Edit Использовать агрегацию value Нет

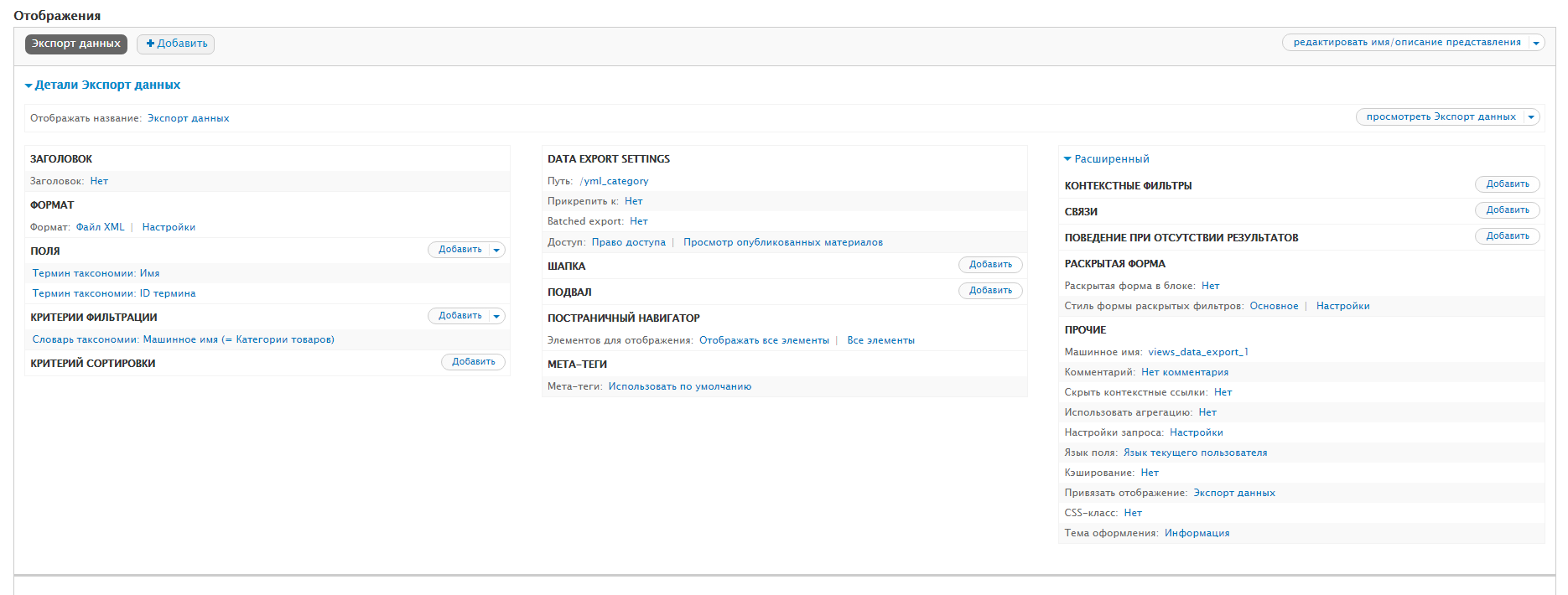[1207, 412]
